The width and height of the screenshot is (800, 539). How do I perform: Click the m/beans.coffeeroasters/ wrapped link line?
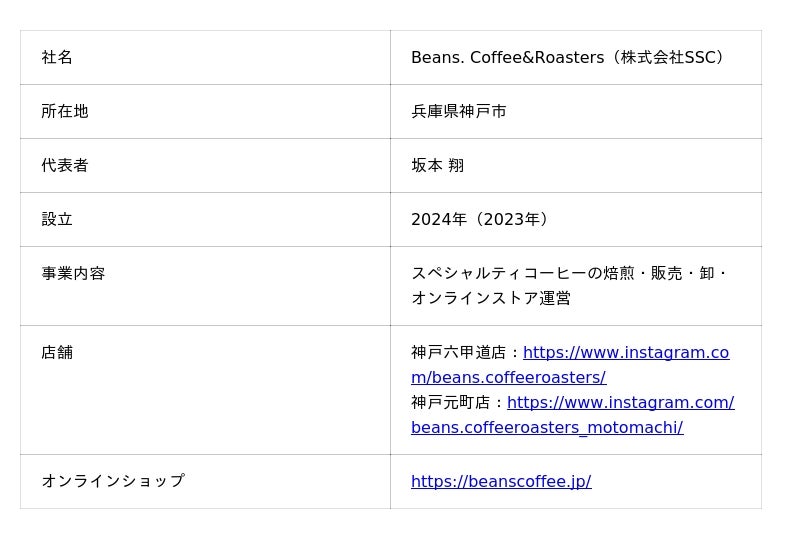tap(509, 378)
